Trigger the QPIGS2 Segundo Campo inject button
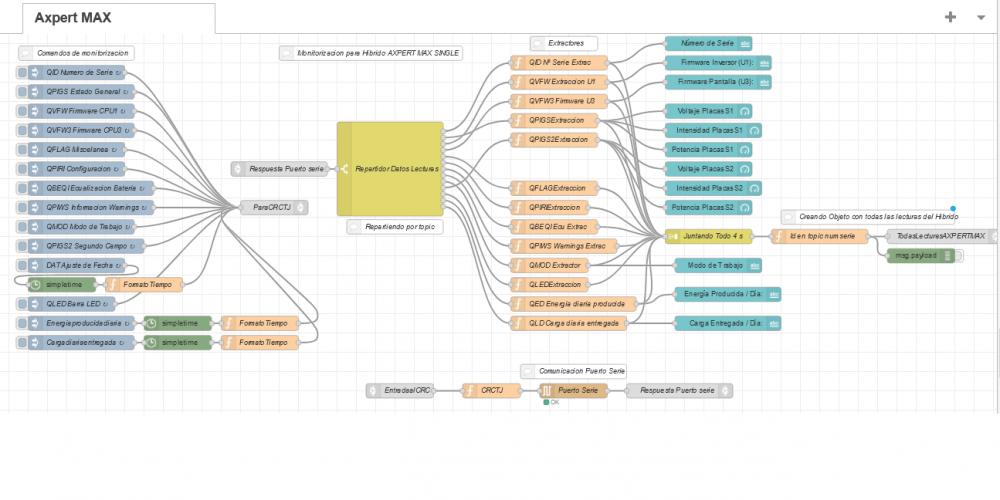The image size is (1000, 500). [22, 246]
